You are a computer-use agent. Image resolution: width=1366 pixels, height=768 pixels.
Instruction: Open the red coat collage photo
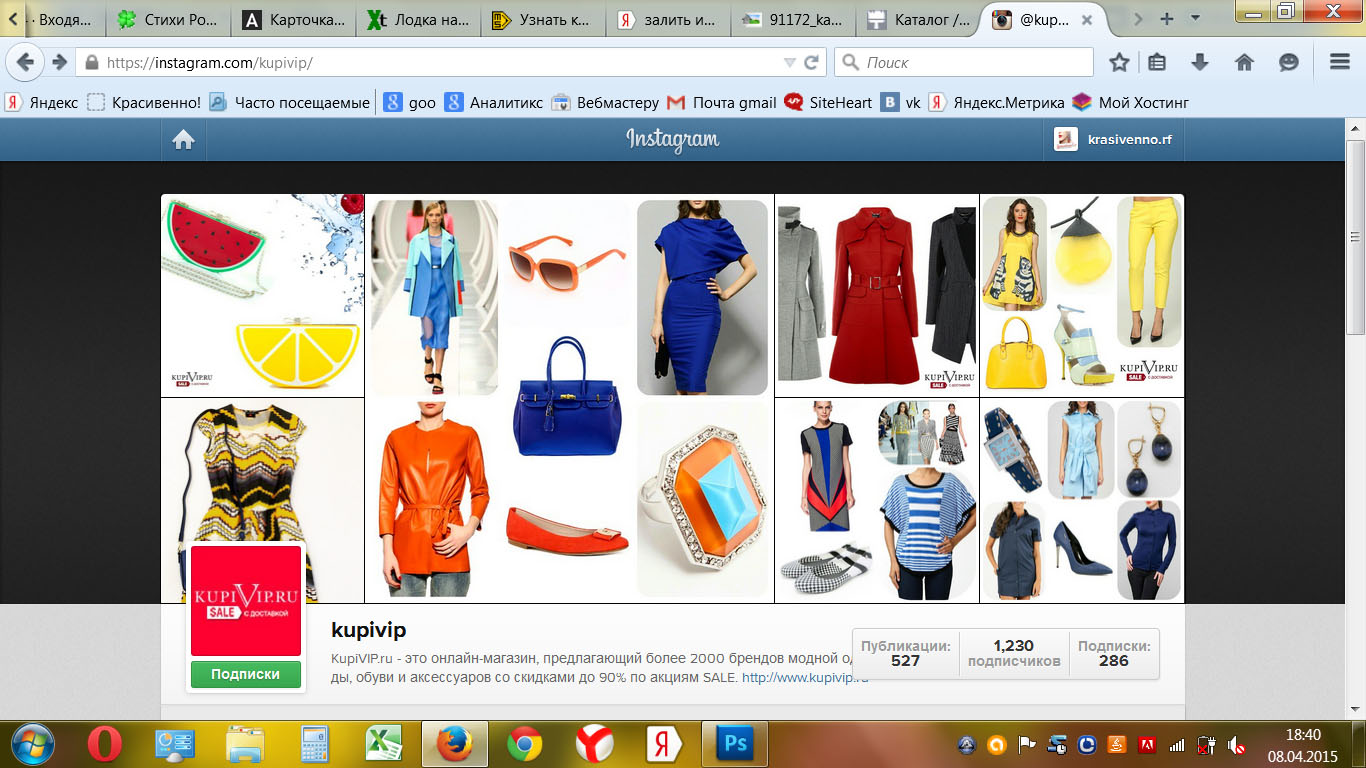point(877,296)
